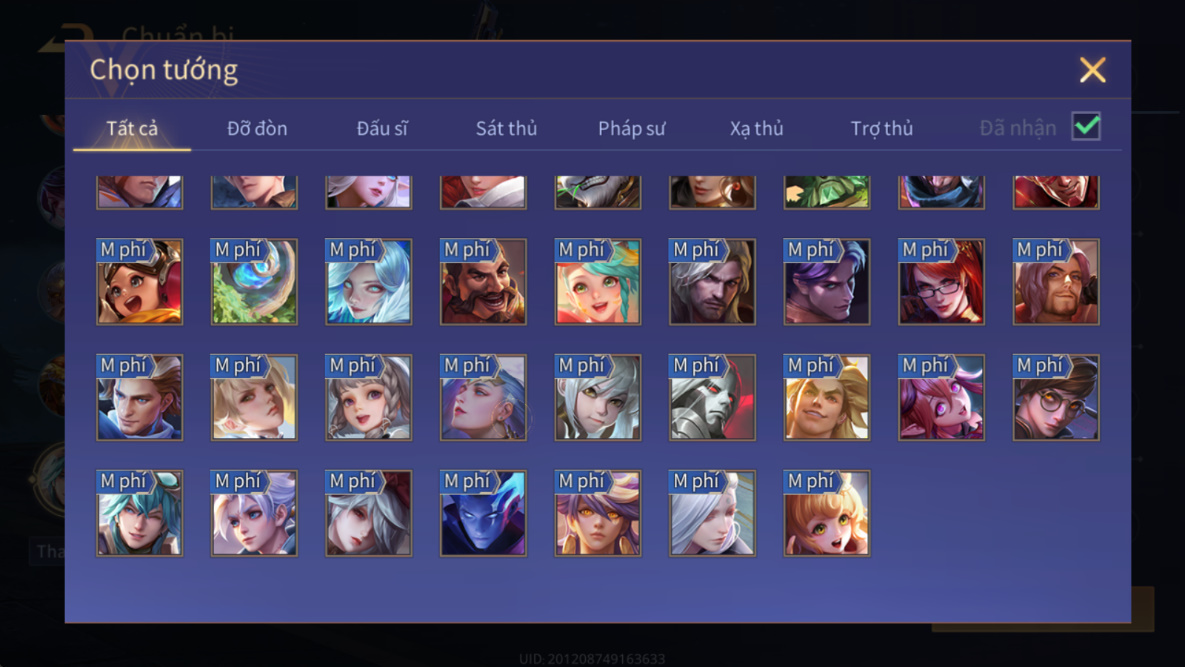
Task: Select the goggled girl hero portrait
Action: [140, 282]
